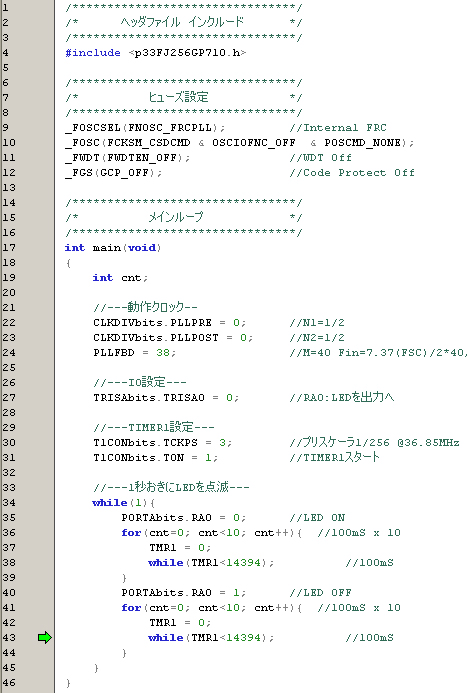Click the _FGS(GCP_OFF) statement

click(x=114, y=173)
